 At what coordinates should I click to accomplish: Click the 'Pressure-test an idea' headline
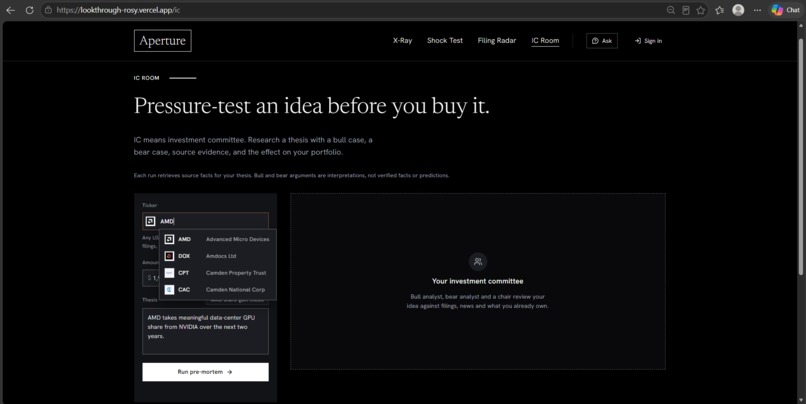click(x=312, y=106)
